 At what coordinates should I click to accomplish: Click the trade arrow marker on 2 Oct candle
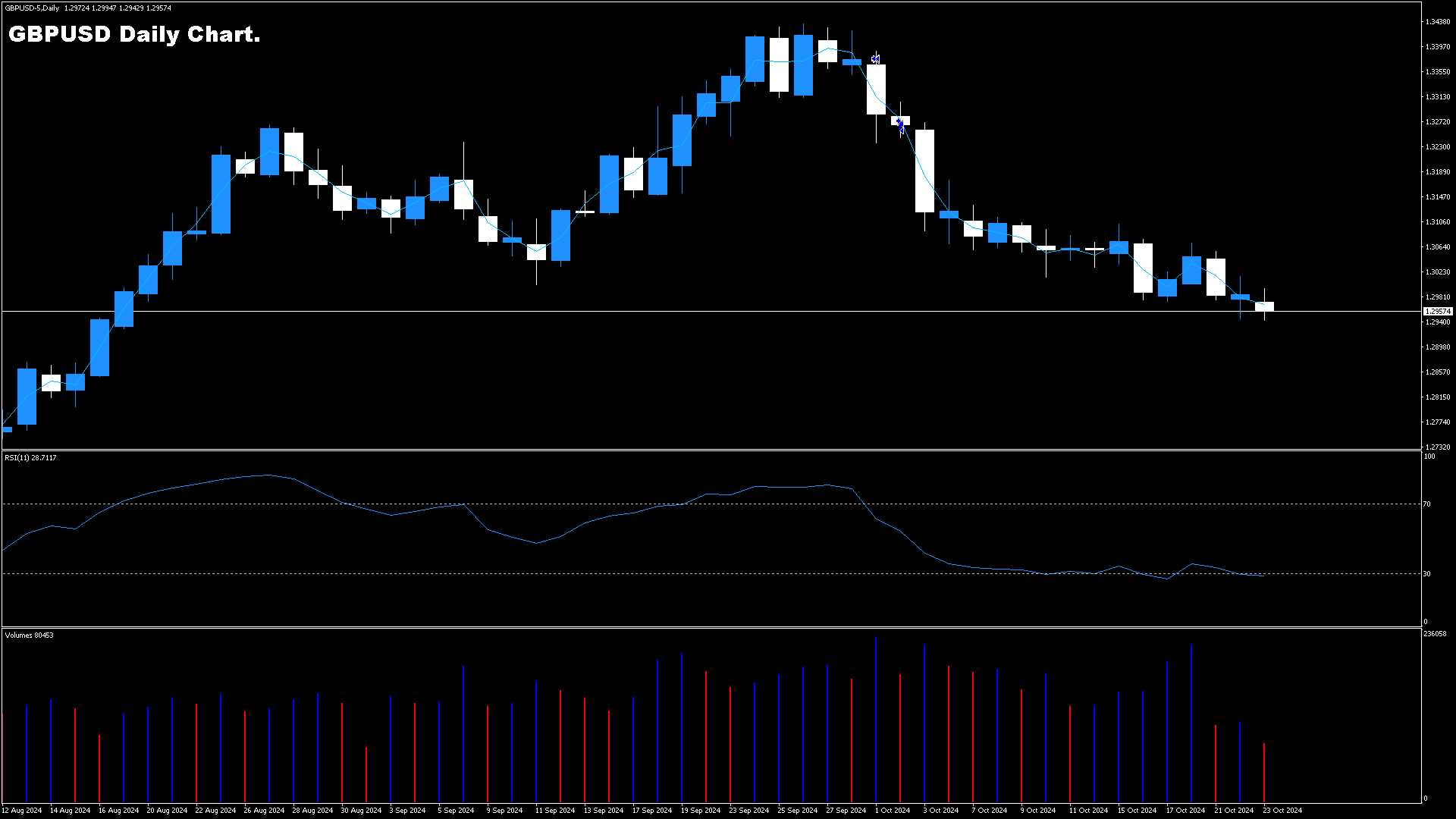click(900, 124)
